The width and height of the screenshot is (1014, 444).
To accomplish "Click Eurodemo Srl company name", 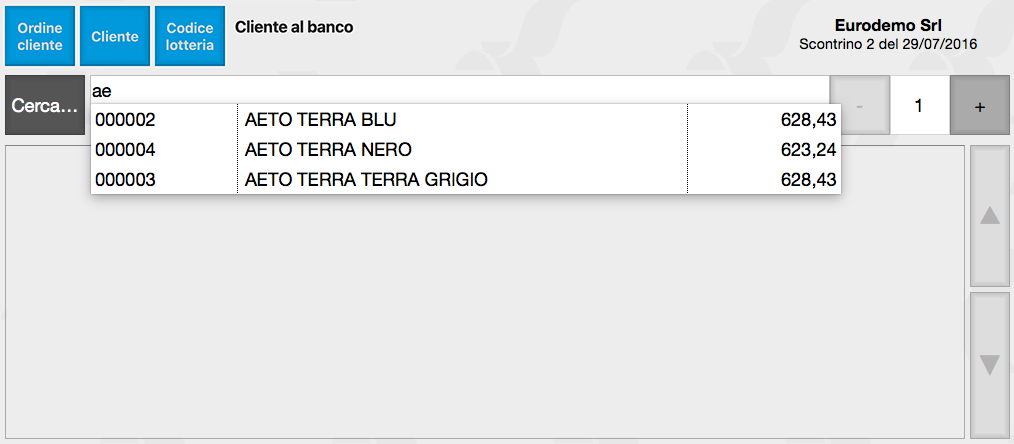I will click(888, 25).
